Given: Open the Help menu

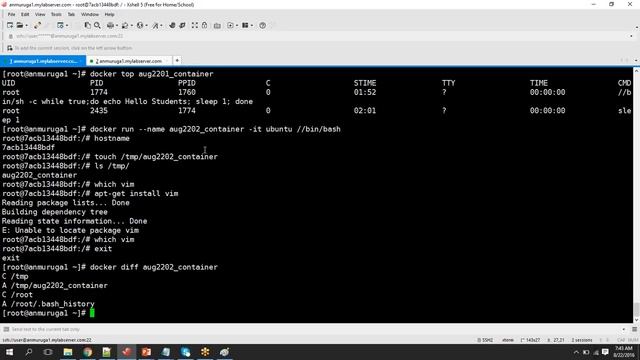Looking at the screenshot, I should coord(109,14).
